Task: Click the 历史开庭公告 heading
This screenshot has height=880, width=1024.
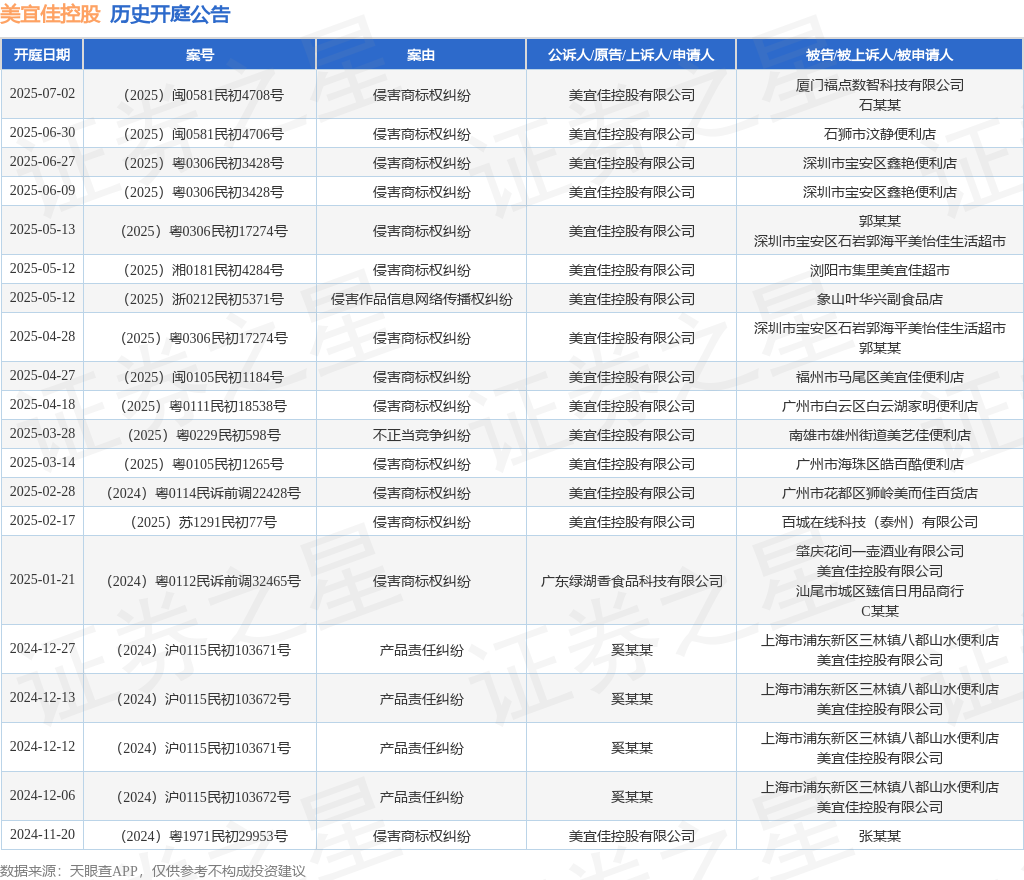Action: (x=170, y=14)
